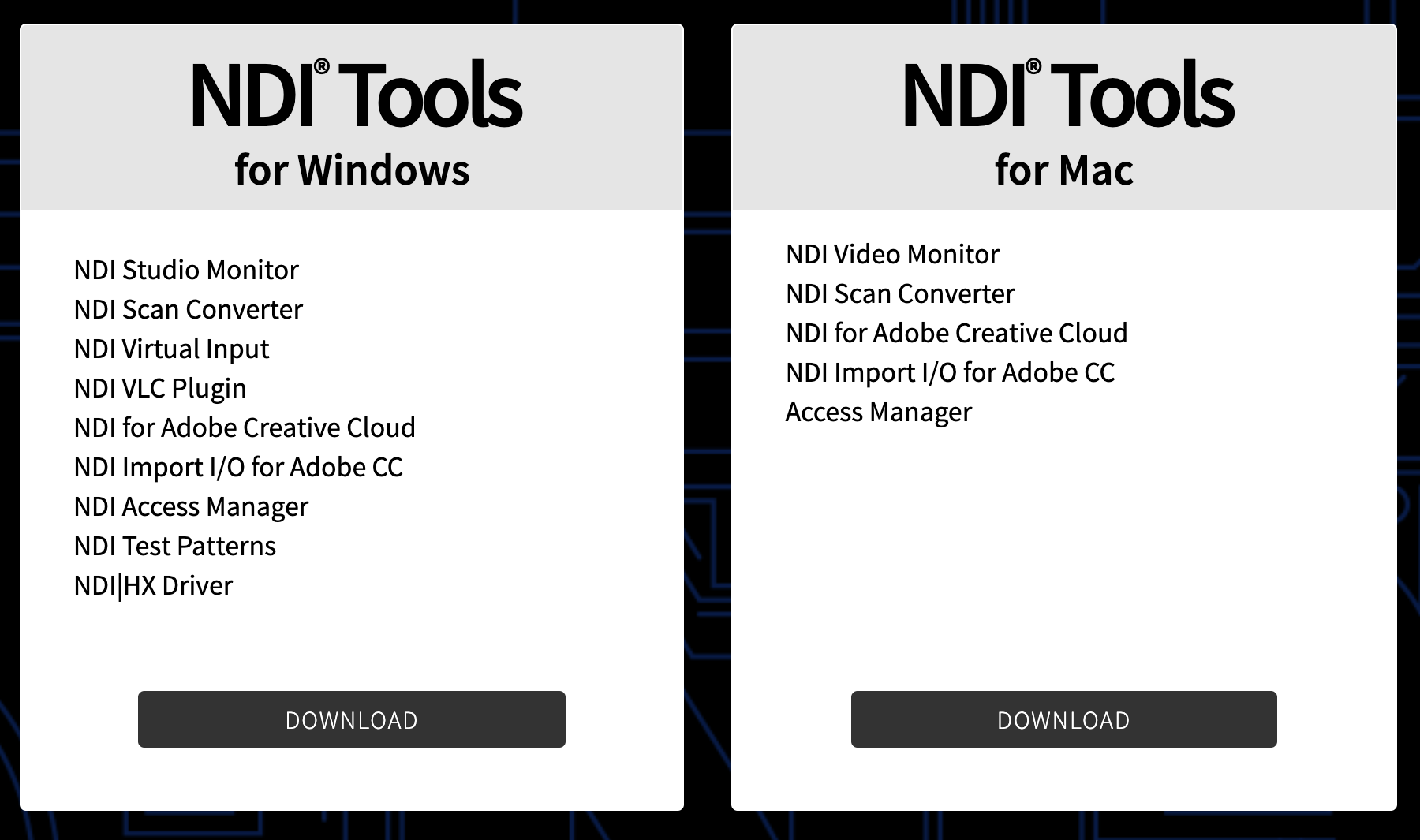Viewport: 1420px width, 840px height.
Task: Select the NDI|HX Driver entry
Action: coord(153,585)
